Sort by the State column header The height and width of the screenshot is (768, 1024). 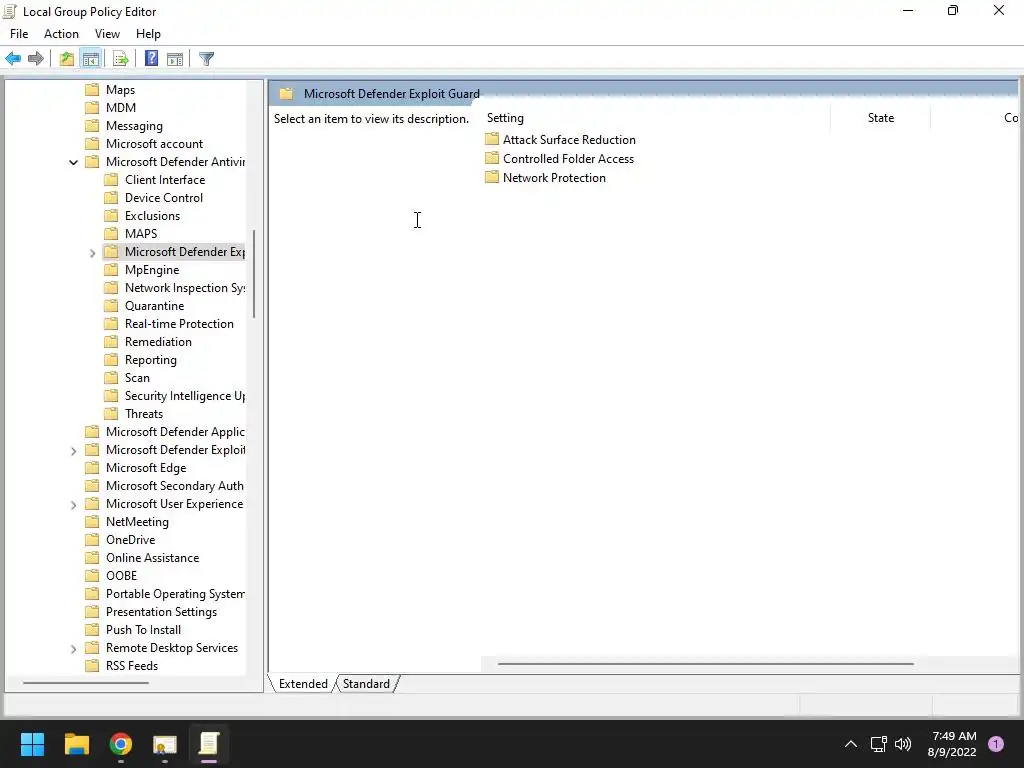[x=880, y=118]
